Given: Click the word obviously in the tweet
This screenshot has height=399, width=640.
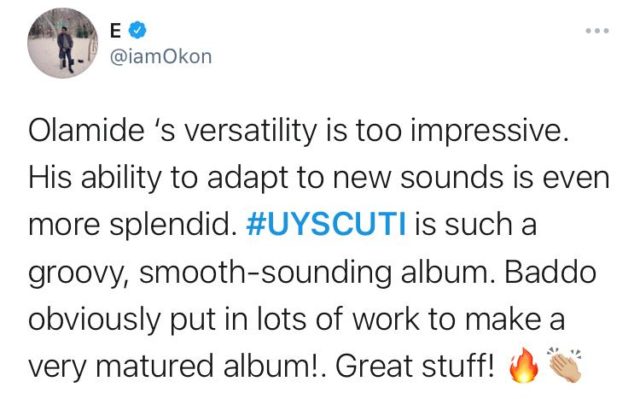Looking at the screenshot, I should 94,319.
